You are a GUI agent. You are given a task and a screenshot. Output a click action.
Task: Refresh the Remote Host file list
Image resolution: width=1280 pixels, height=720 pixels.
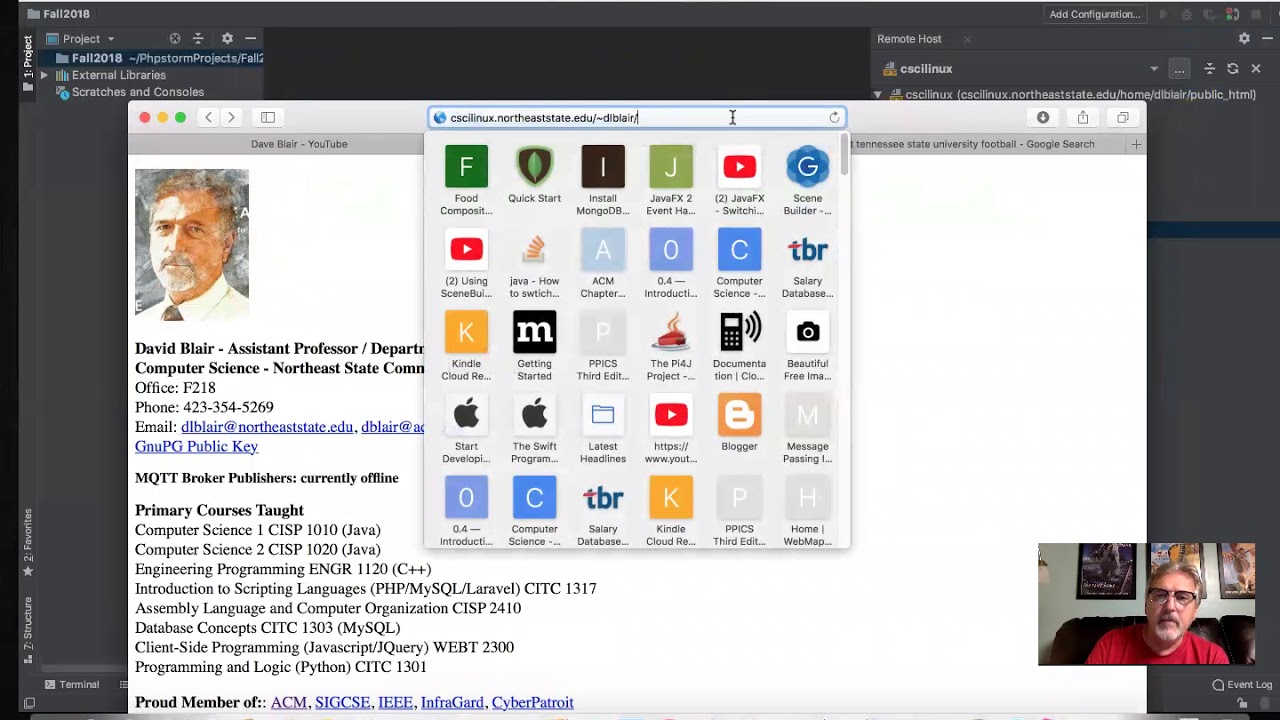click(1233, 69)
